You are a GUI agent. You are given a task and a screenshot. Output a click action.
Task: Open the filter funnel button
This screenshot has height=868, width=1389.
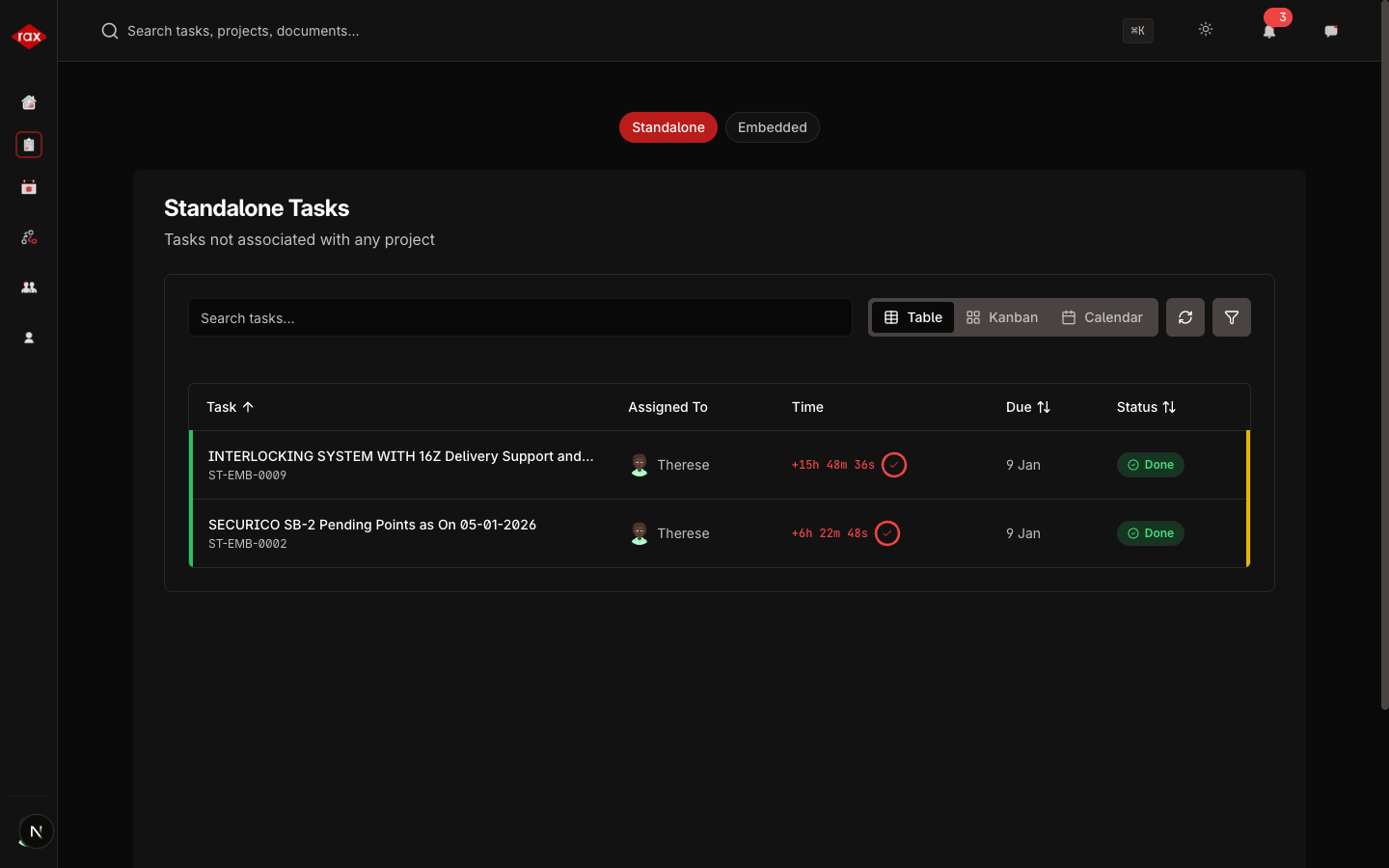tap(1232, 317)
